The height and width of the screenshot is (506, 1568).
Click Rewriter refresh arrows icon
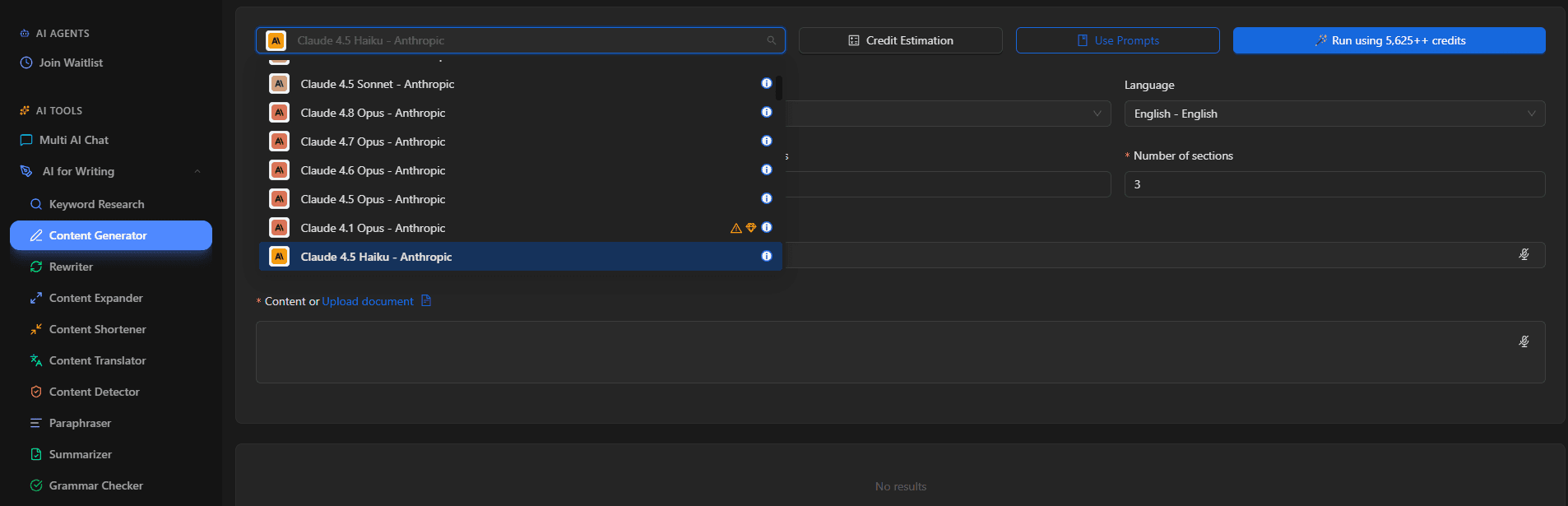click(36, 267)
